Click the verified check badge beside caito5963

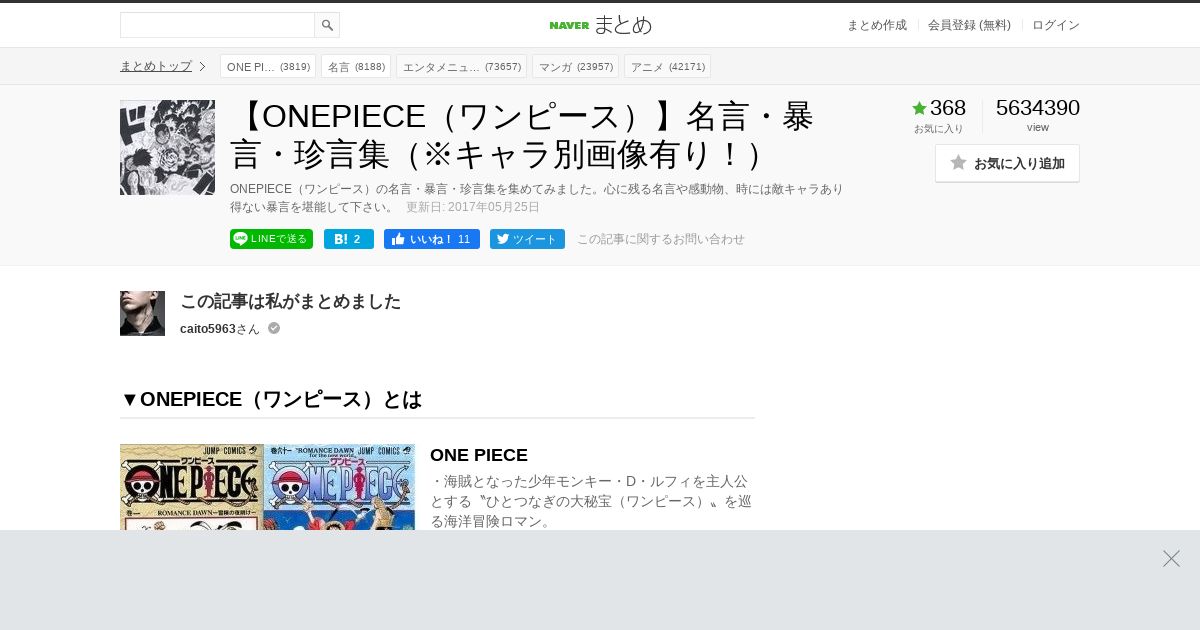pos(274,328)
